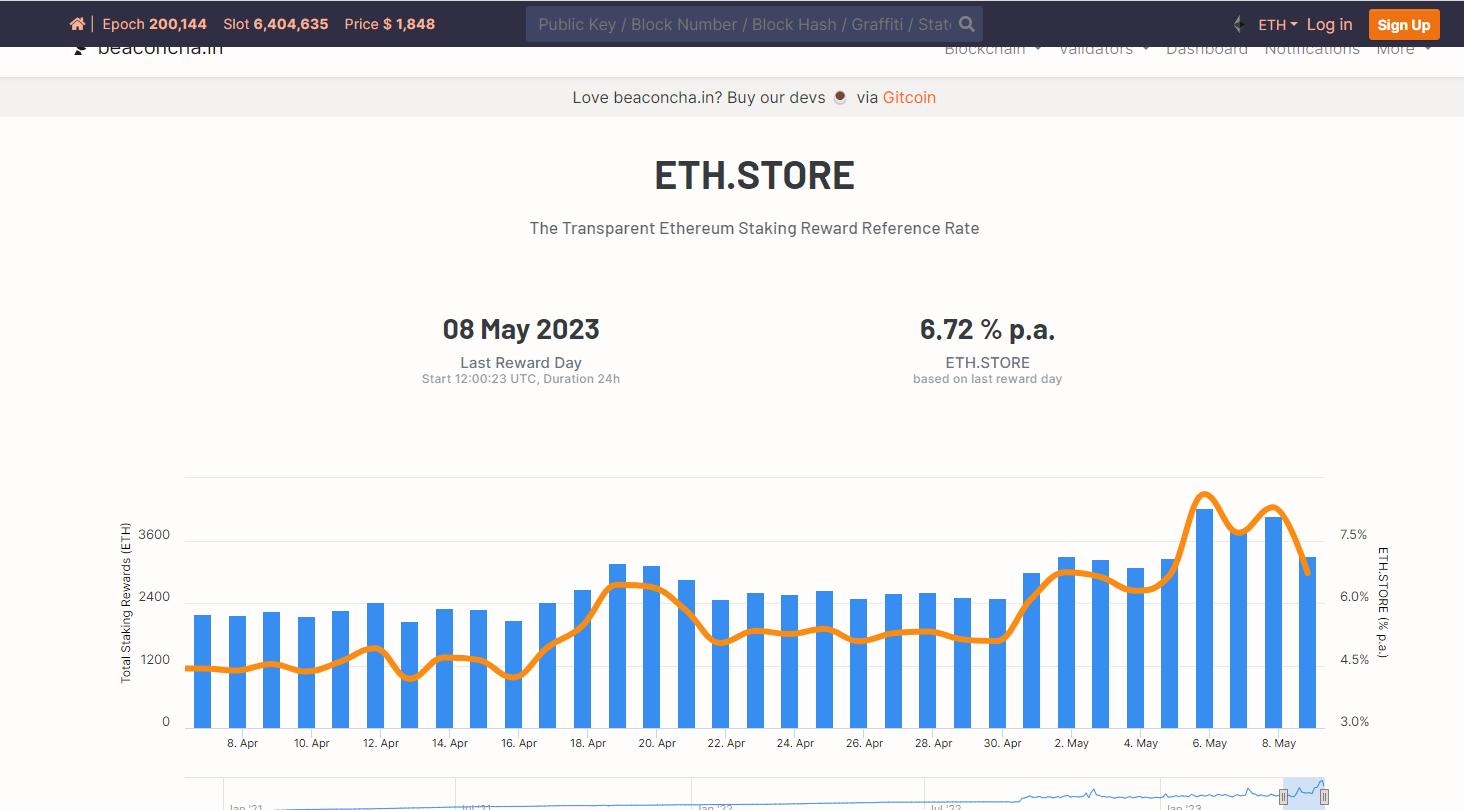1464x810 pixels.
Task: Open the Notifications page
Action: pyautogui.click(x=1311, y=50)
